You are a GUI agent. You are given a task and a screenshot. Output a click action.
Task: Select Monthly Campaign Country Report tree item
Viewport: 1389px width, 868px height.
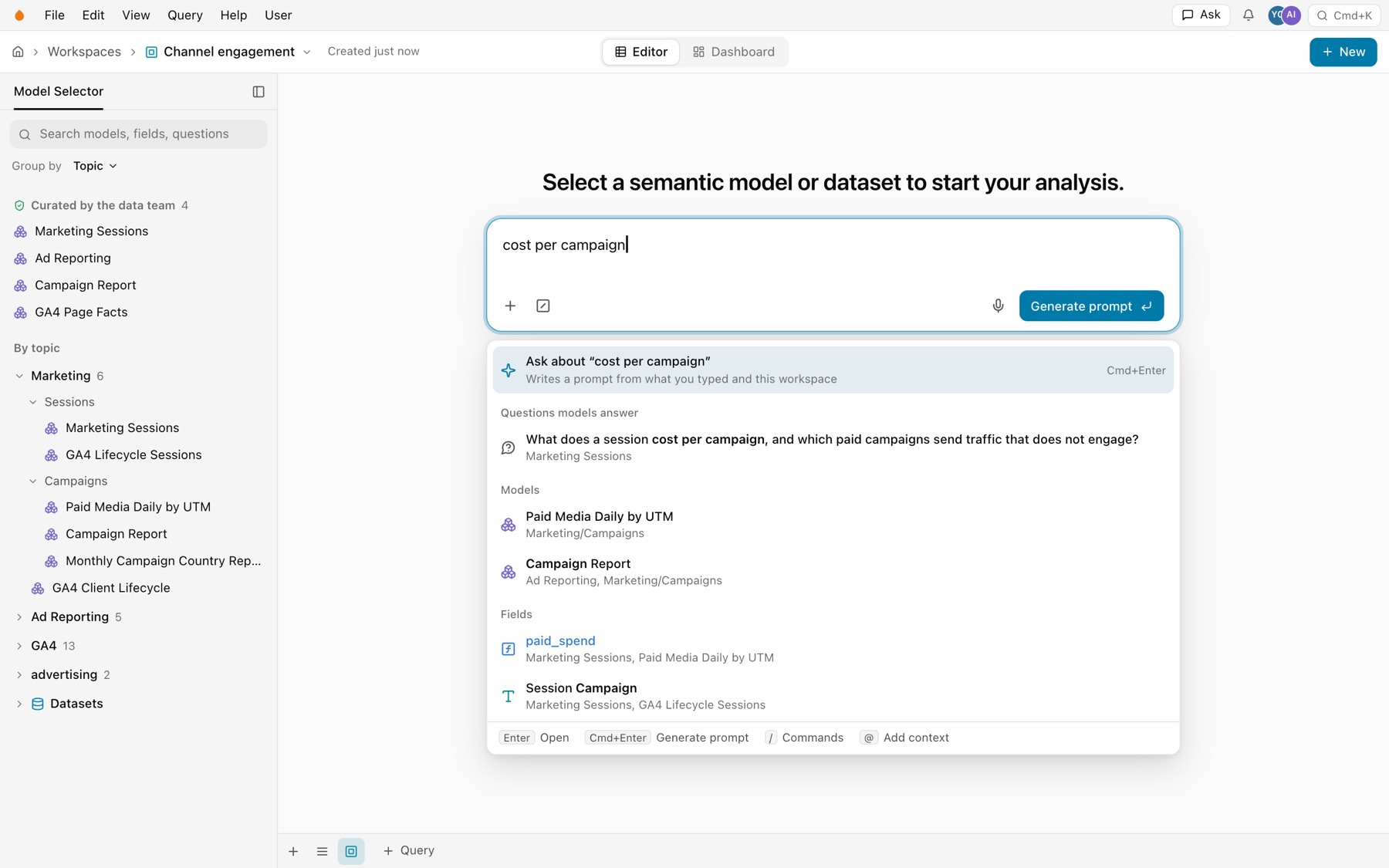point(163,561)
